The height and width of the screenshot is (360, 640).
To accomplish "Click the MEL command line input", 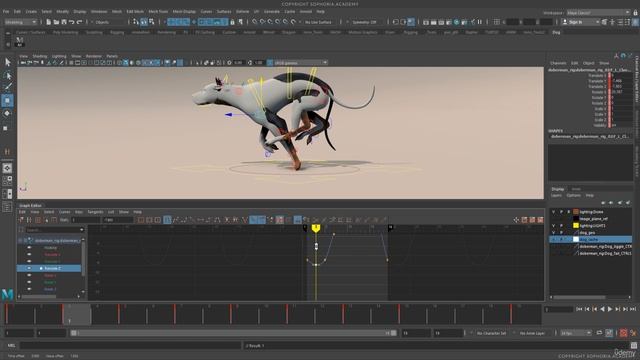I will pos(130,345).
